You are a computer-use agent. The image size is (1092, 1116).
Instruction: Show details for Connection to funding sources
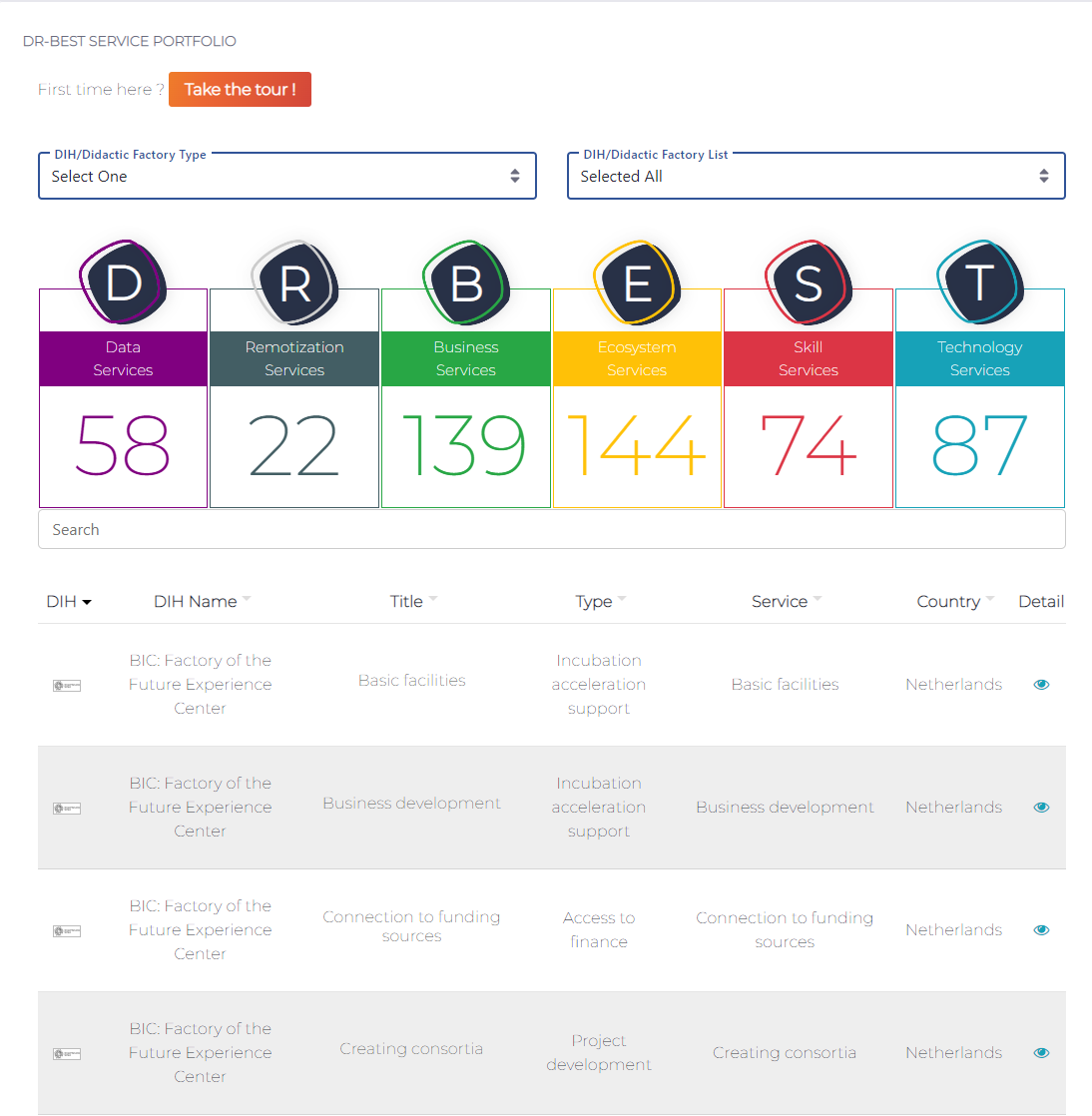(x=1041, y=930)
